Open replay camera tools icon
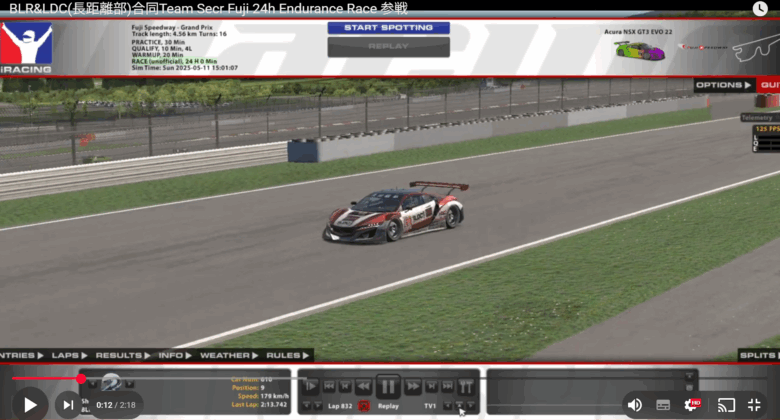 [x=466, y=386]
